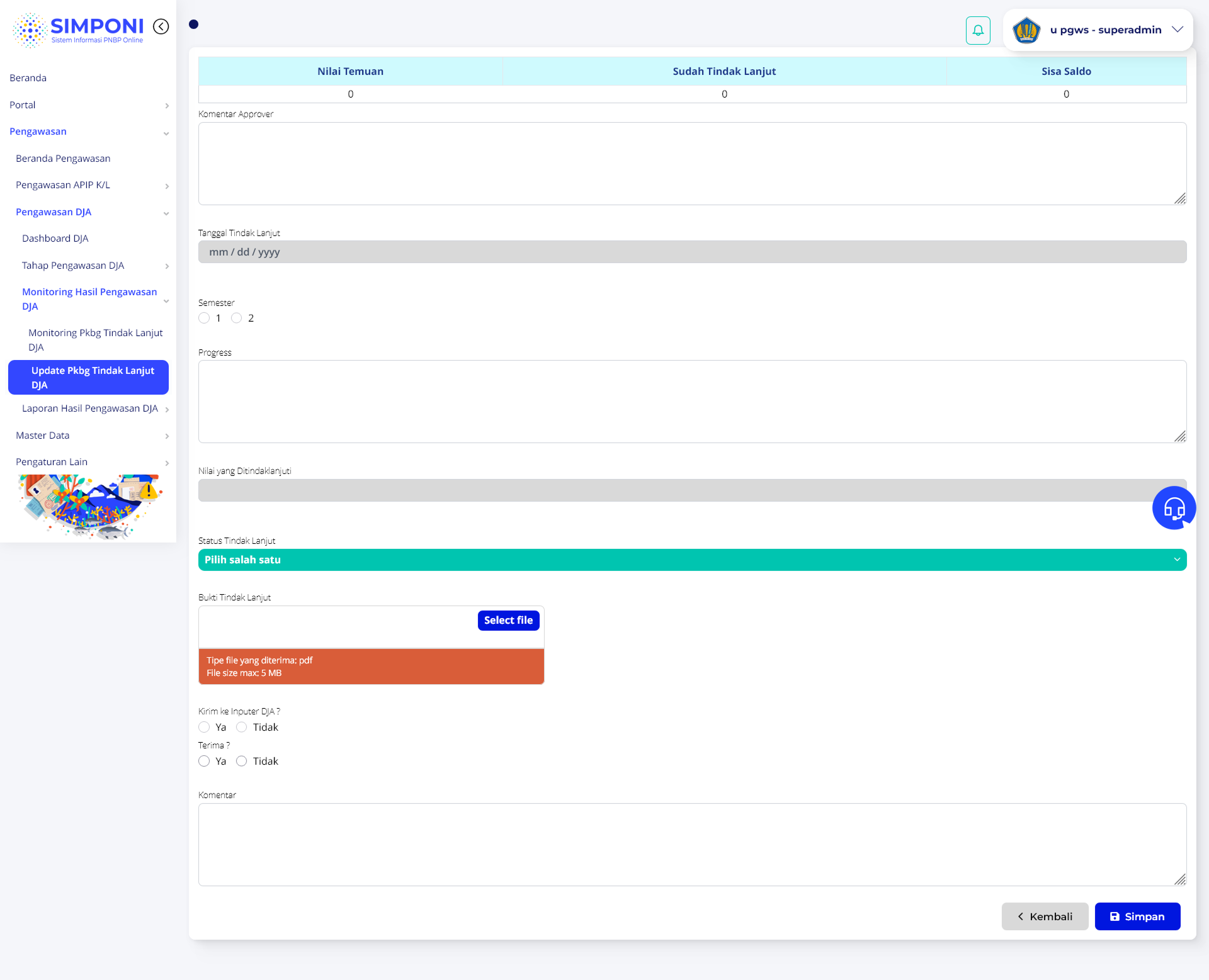Click the u pgws - superadmin name
The height and width of the screenshot is (980, 1209).
click(1105, 30)
